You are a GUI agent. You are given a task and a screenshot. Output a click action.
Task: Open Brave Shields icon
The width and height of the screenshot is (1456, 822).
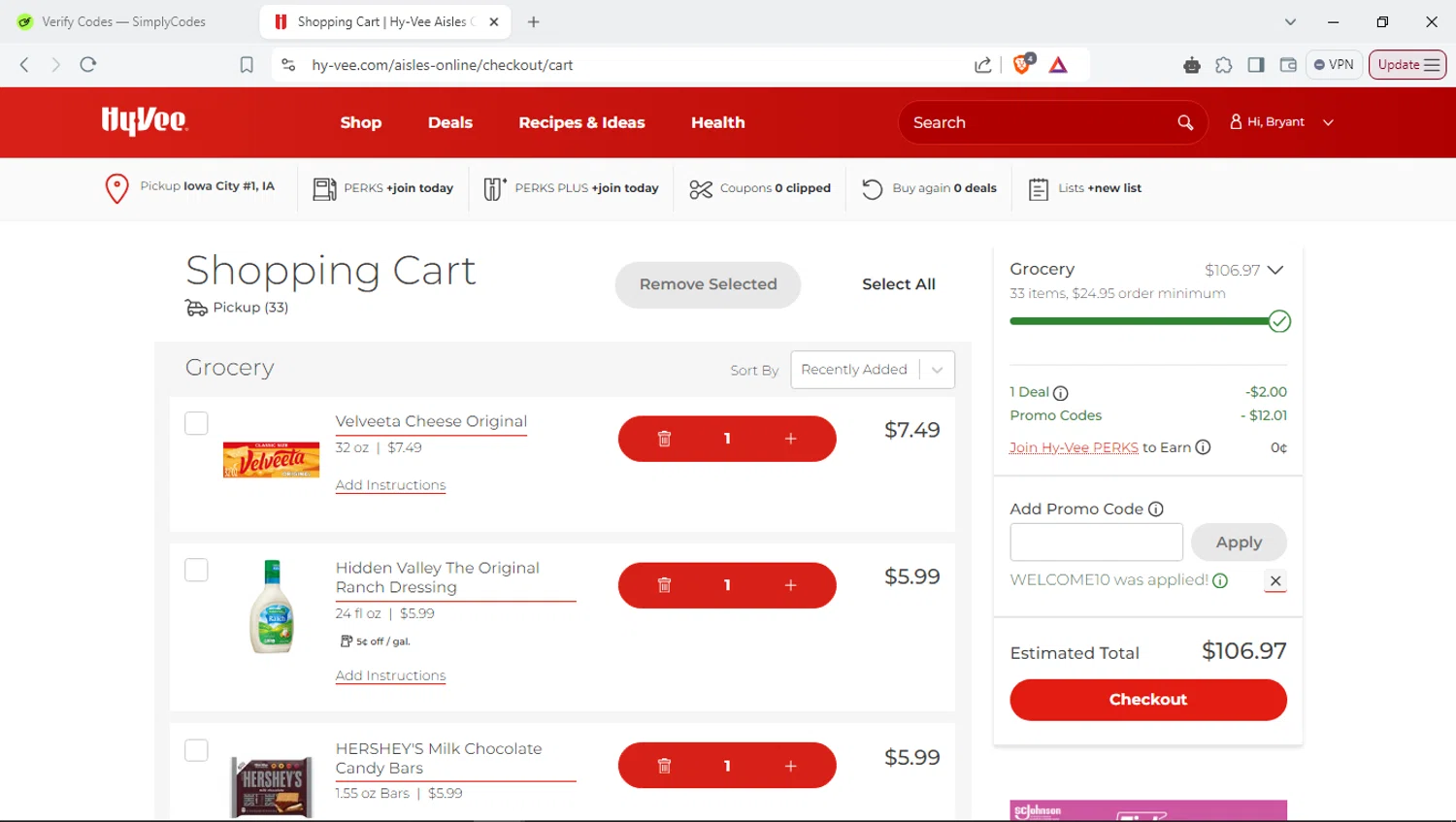pyautogui.click(x=1022, y=64)
